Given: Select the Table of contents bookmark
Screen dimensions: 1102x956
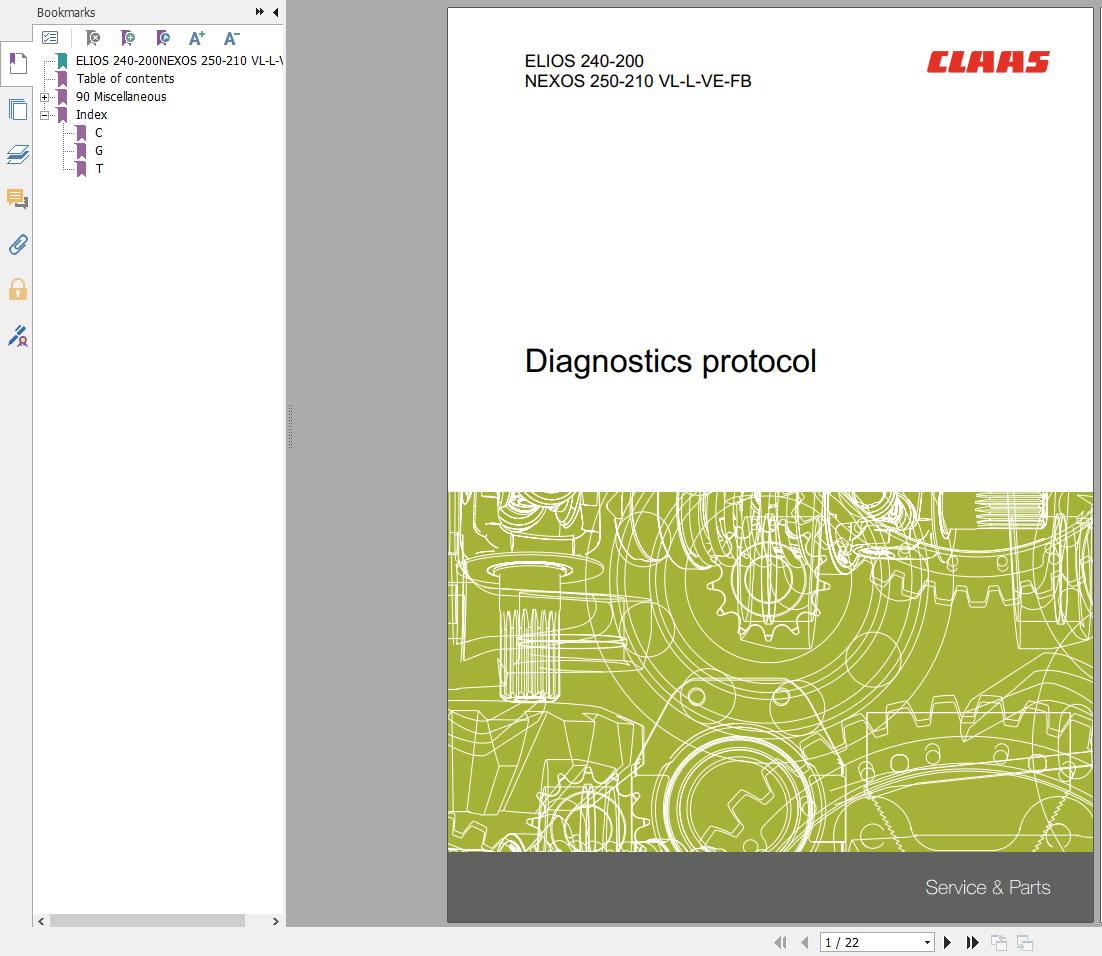Looking at the screenshot, I should [125, 79].
